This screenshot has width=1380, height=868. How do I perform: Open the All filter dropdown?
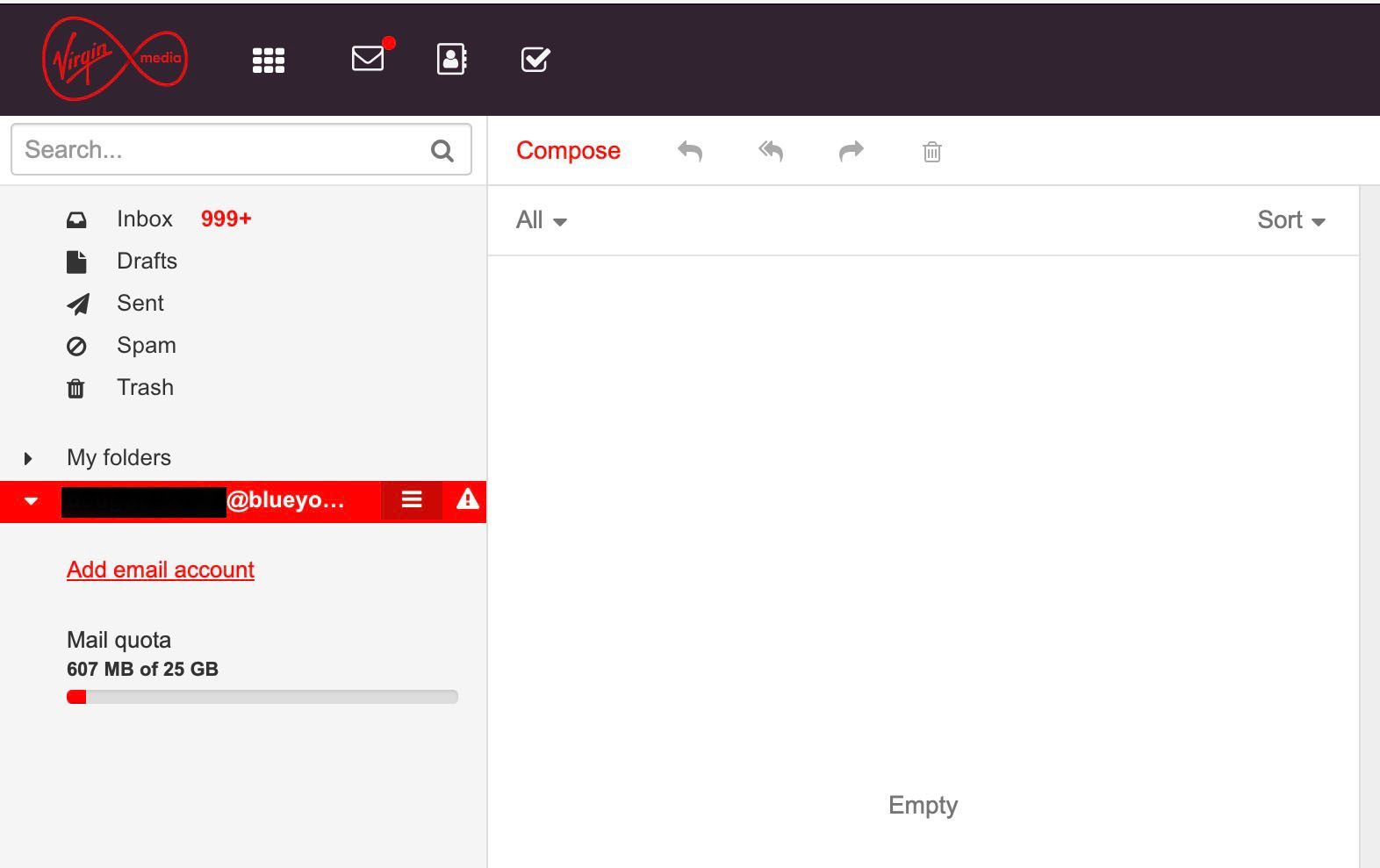pos(541,220)
